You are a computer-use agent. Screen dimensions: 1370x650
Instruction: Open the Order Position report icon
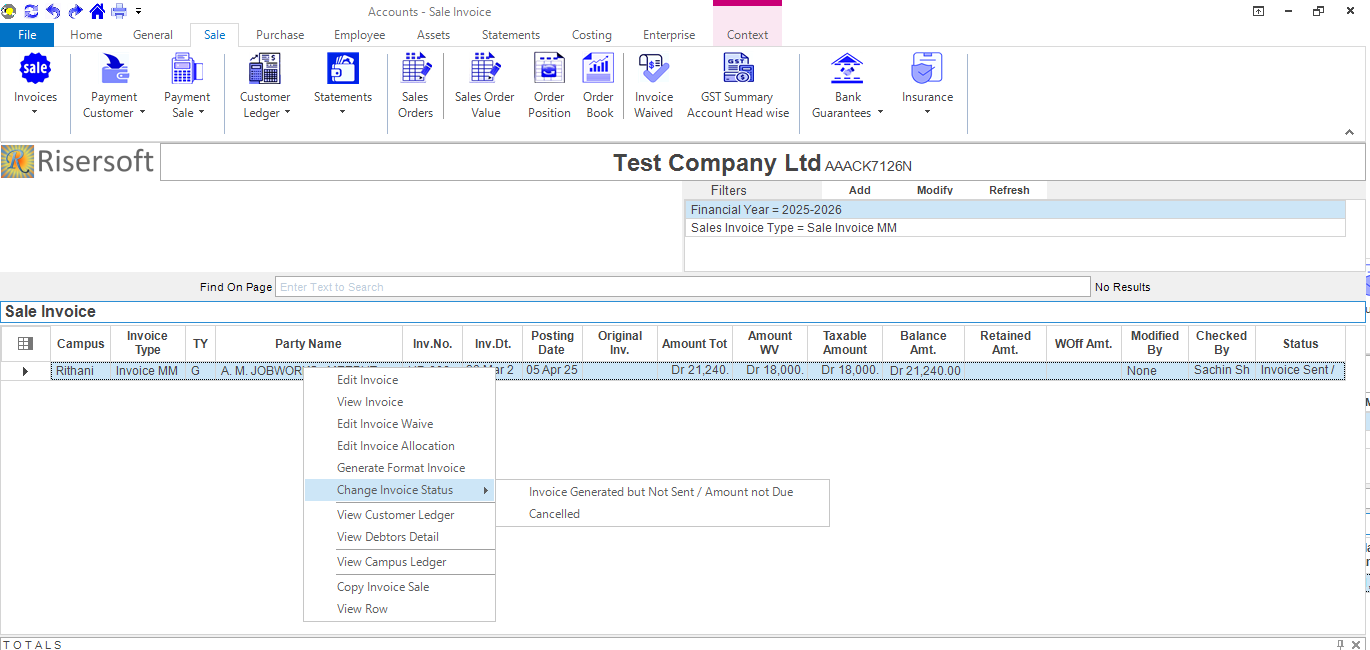[x=549, y=86]
